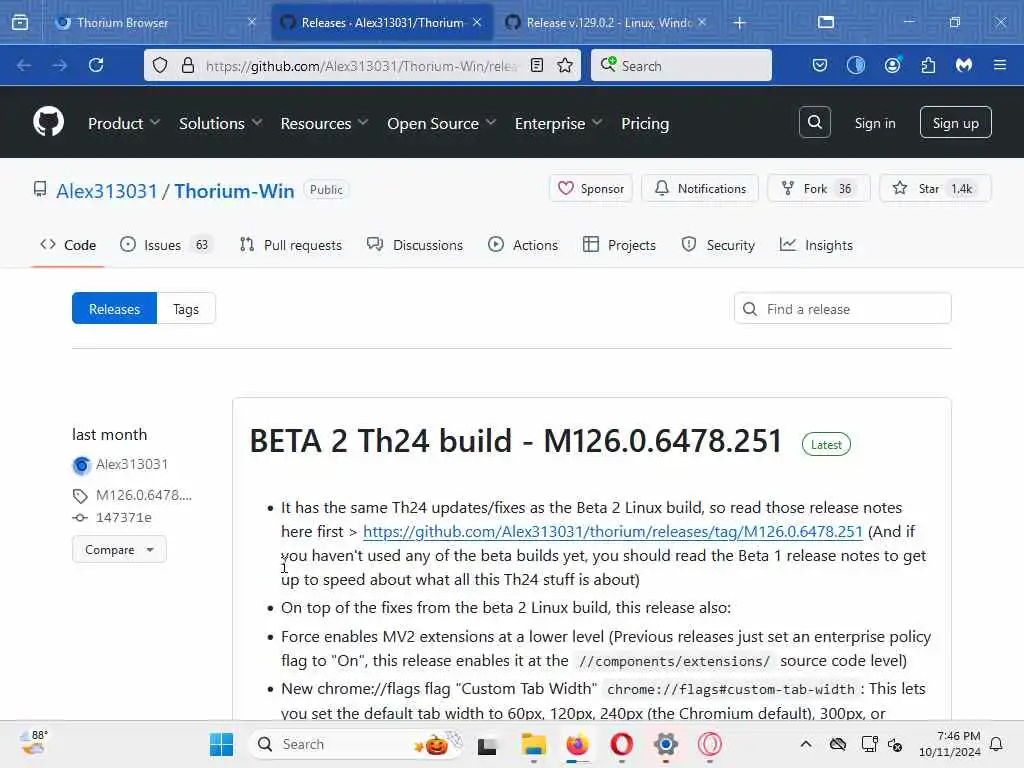The height and width of the screenshot is (768, 1024).
Task: Open the Pricing page
Action: pyautogui.click(x=645, y=123)
